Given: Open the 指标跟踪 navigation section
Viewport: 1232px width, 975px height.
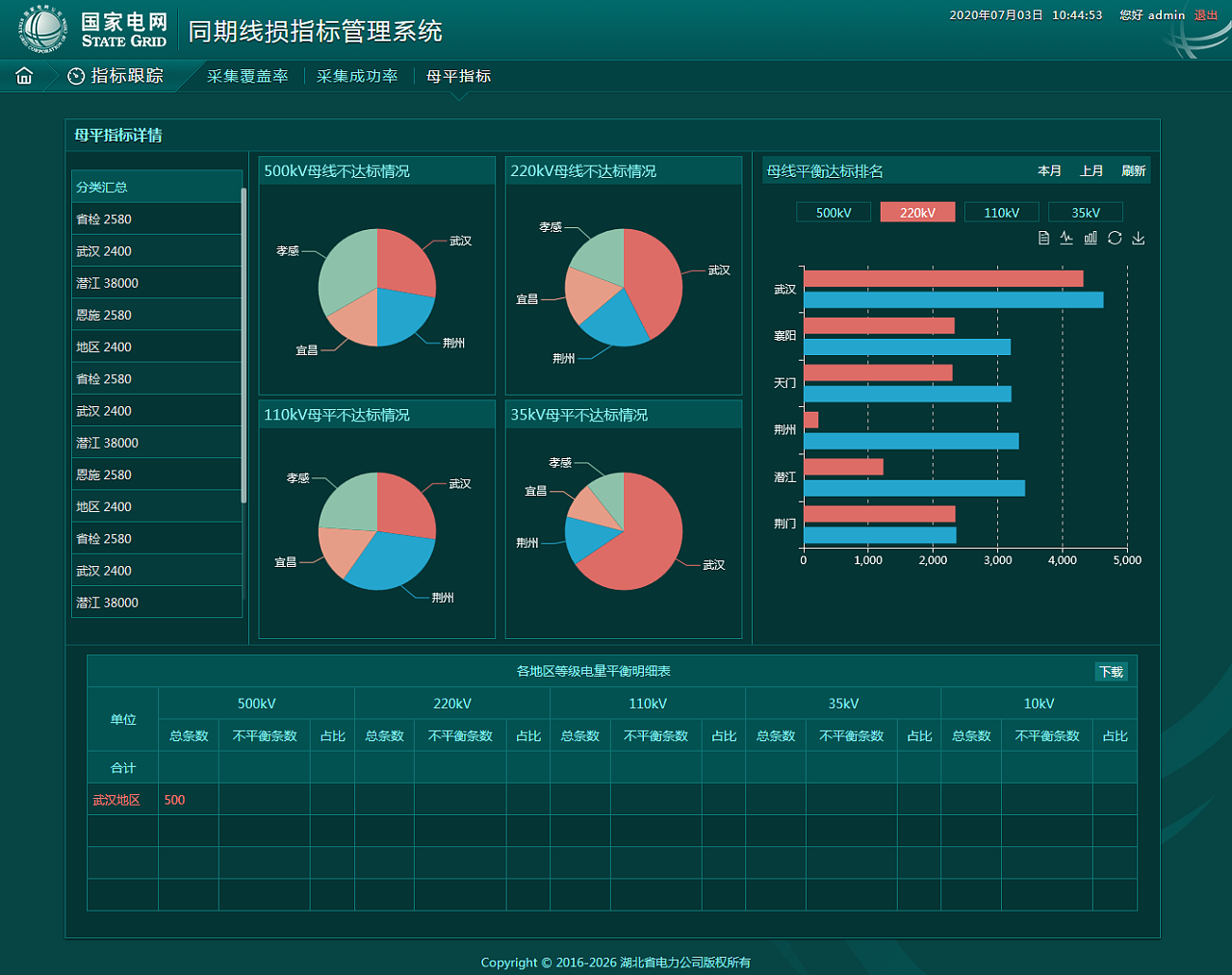Looking at the screenshot, I should [127, 76].
